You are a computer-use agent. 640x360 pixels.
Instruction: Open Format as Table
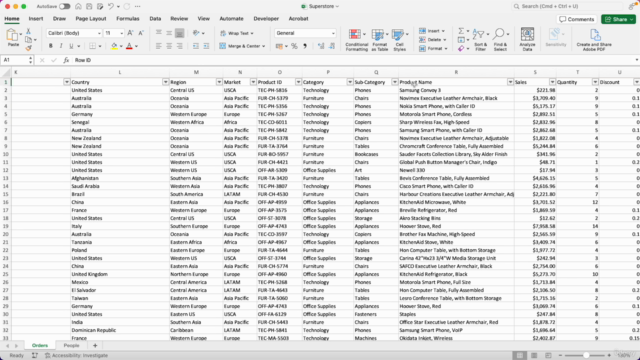(379, 40)
